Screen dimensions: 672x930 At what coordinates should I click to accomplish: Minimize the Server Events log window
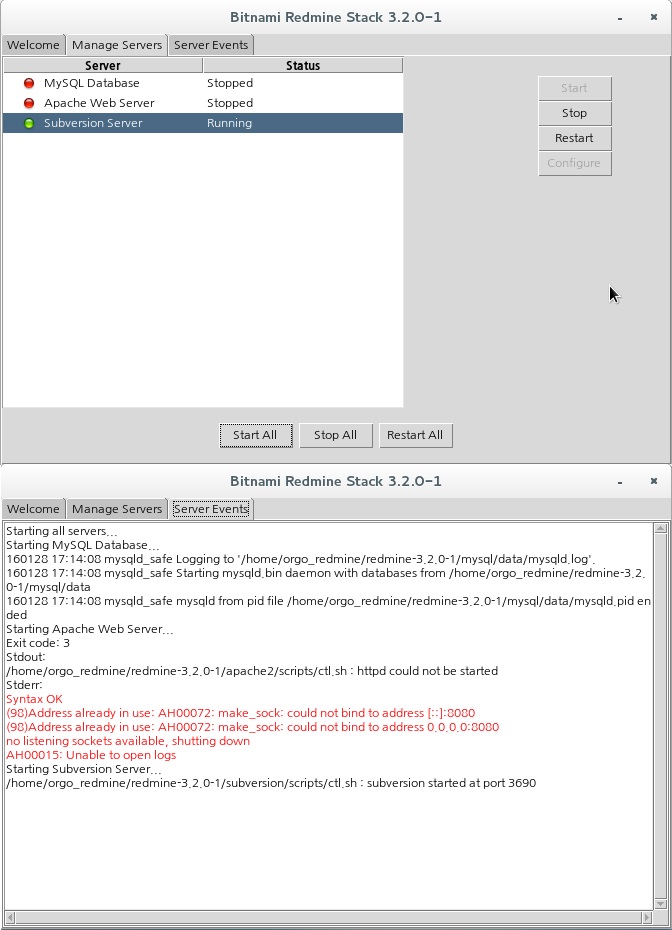coord(621,481)
